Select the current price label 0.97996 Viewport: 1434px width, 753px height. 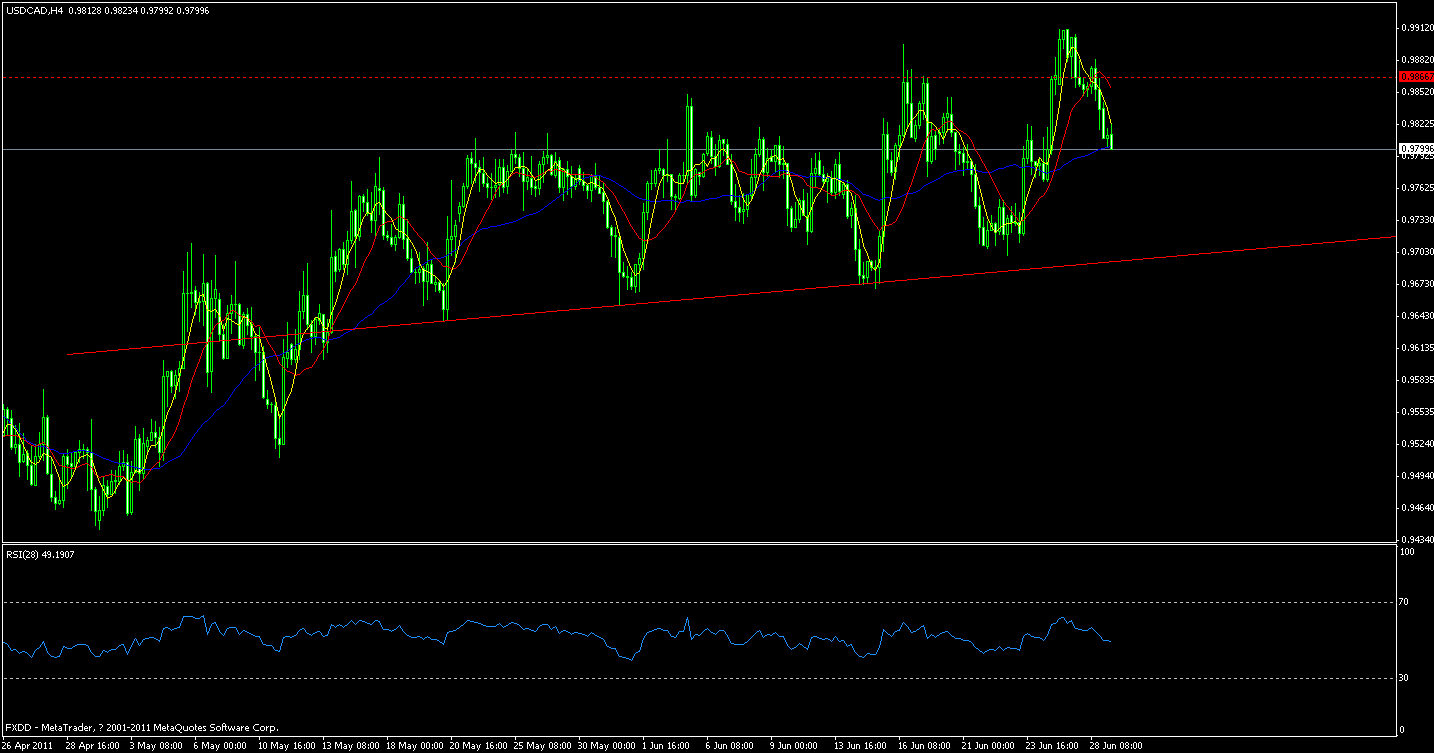coord(1416,148)
